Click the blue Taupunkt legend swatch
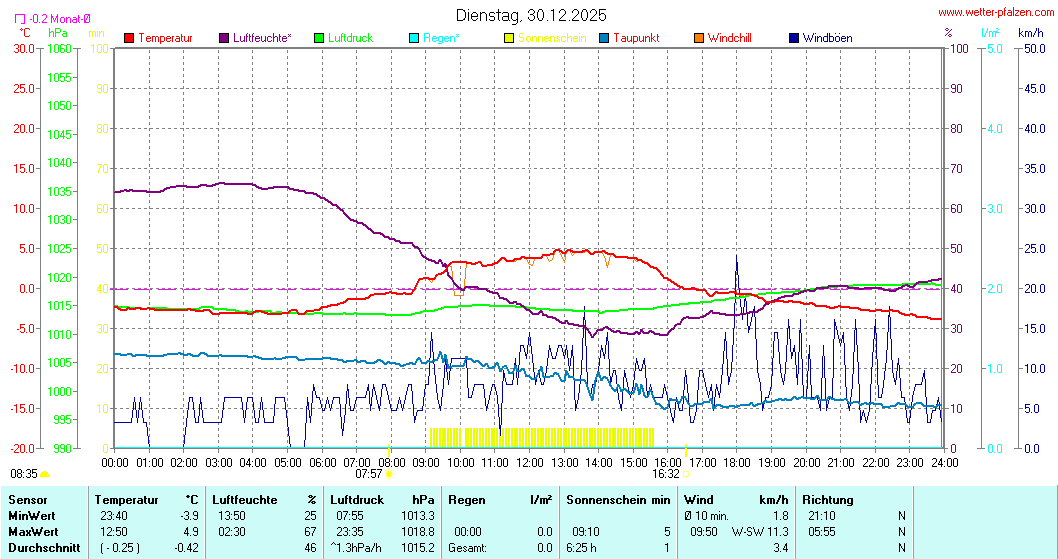Screen dimensions: 1058x559 tap(604, 38)
